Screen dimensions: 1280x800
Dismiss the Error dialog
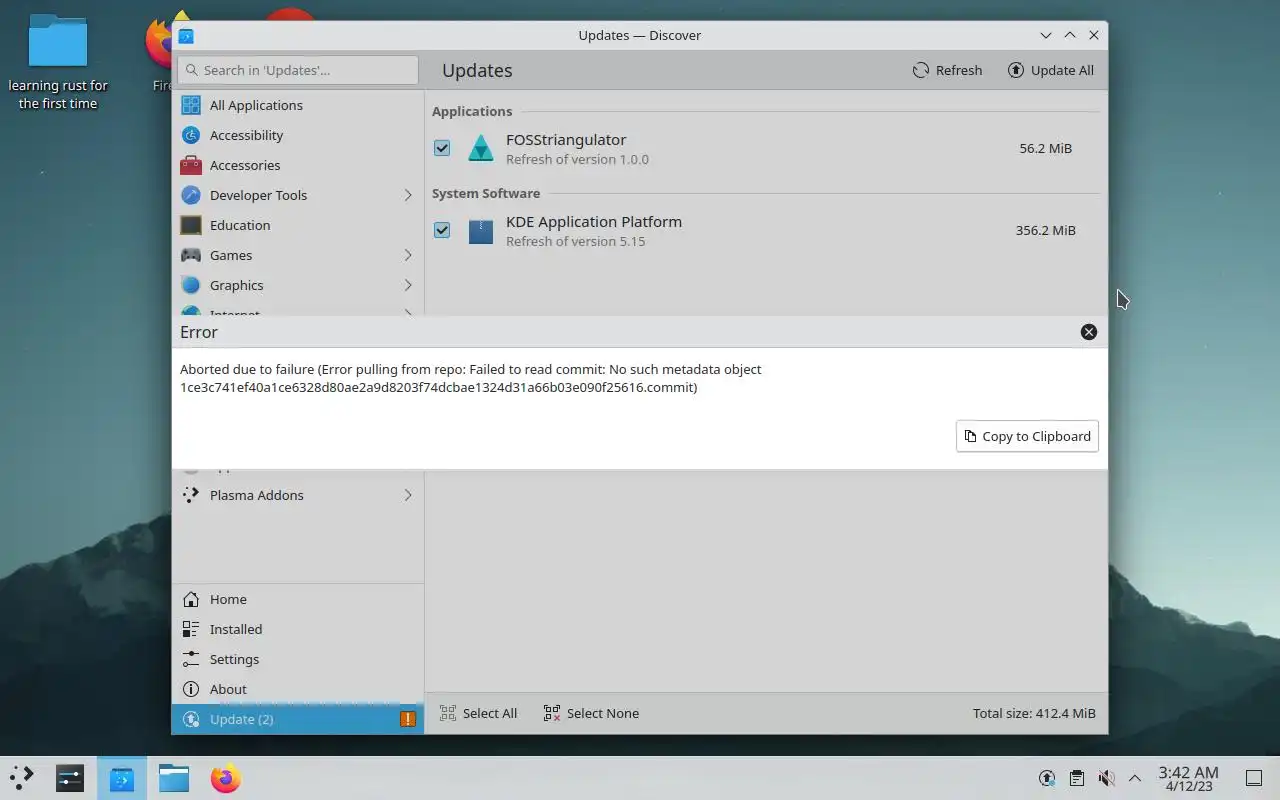1089,332
